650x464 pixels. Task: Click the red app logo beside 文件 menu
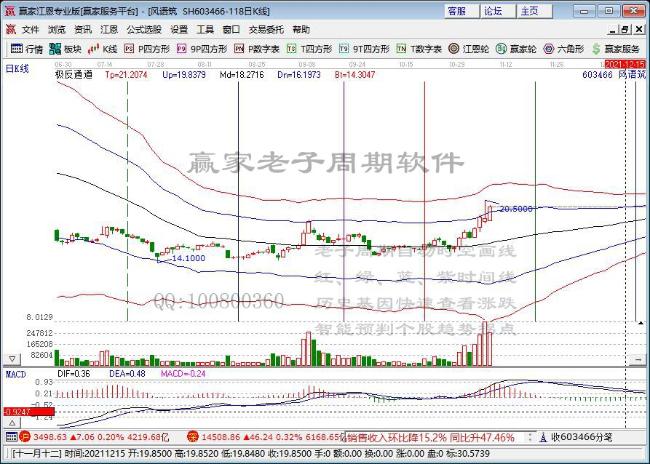pyautogui.click(x=11, y=29)
